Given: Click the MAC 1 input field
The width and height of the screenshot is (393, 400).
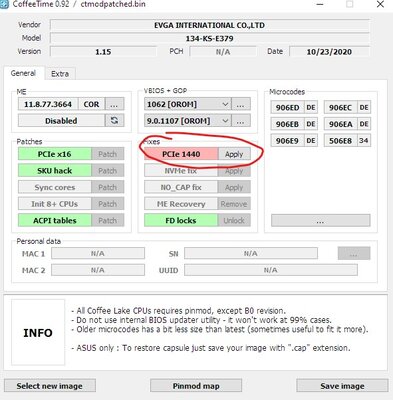Looking at the screenshot, I should click(98, 253).
